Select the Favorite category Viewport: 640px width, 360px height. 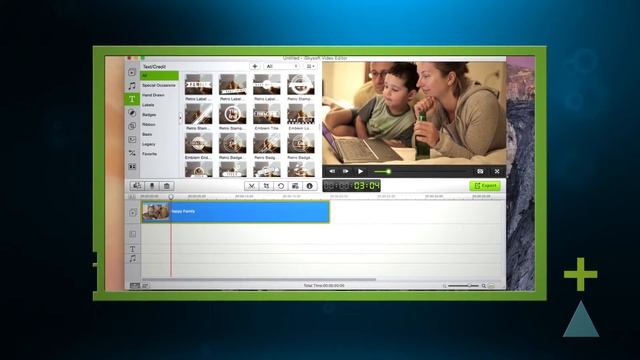click(149, 154)
